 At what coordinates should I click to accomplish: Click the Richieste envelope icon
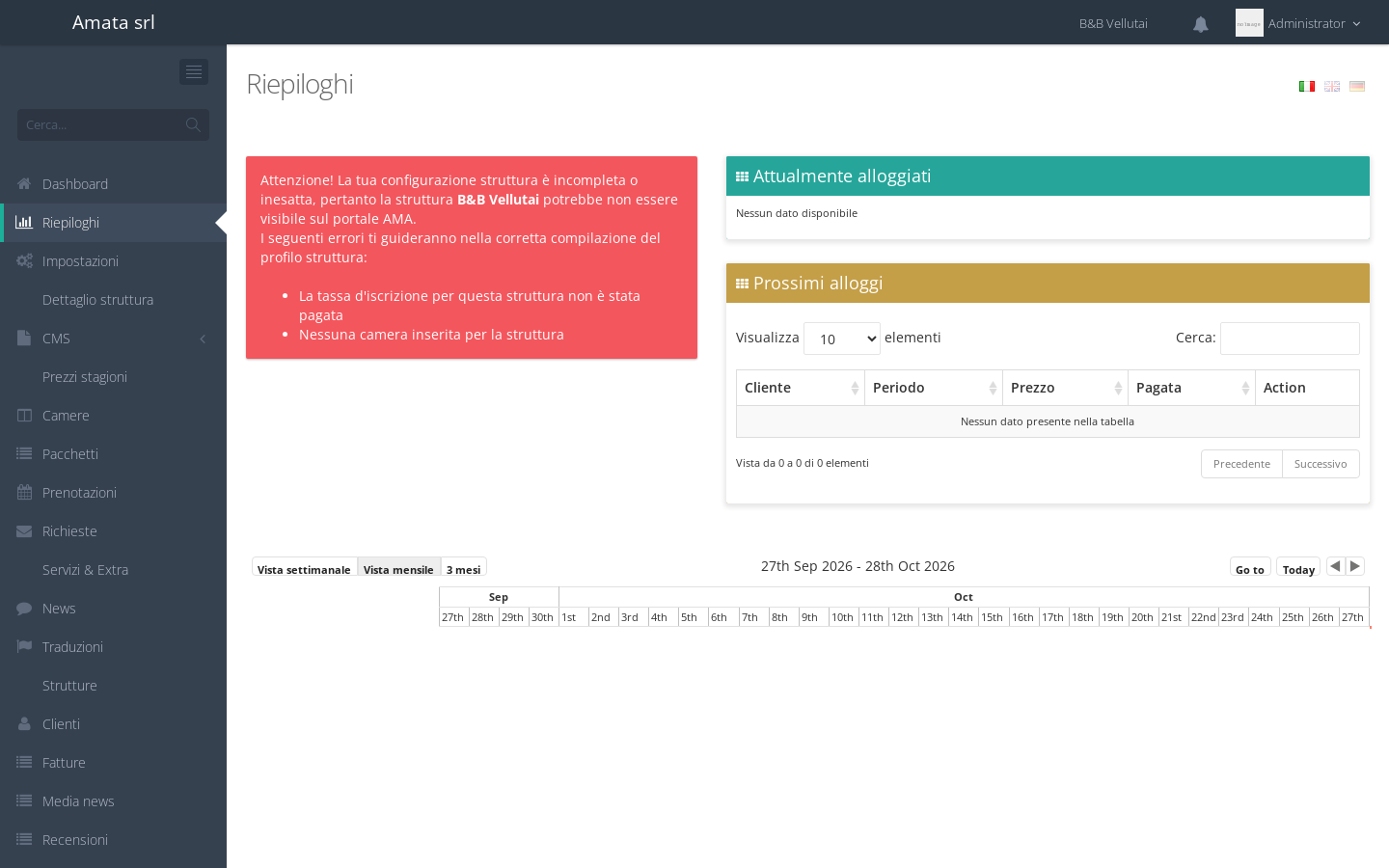[24, 531]
